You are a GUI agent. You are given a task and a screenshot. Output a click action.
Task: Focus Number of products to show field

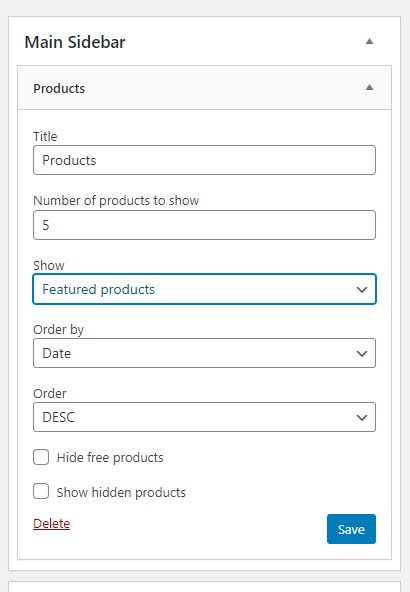click(204, 225)
